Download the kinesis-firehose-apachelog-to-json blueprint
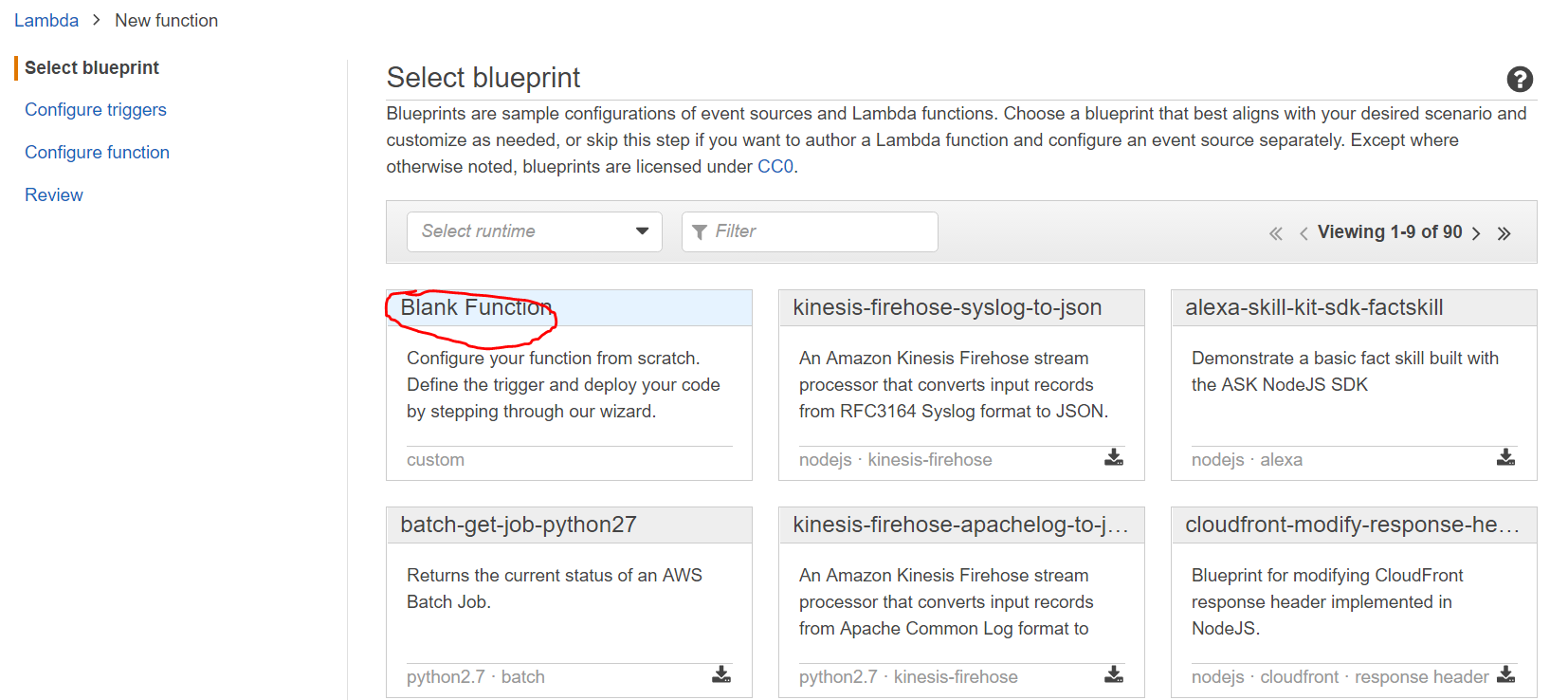The width and height of the screenshot is (1568, 700). 1114,674
